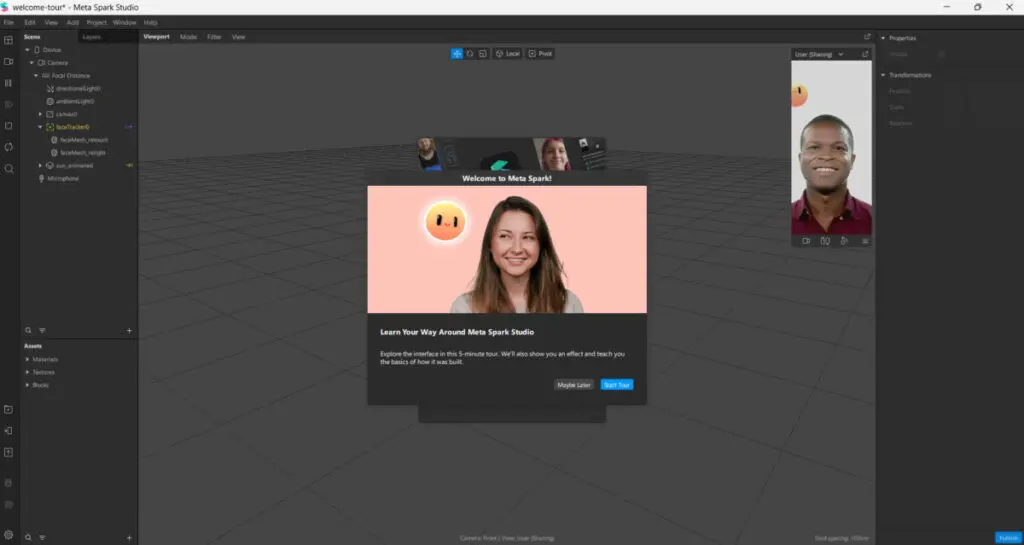
Task: Expand the canvas0 node
Action: pos(40,114)
